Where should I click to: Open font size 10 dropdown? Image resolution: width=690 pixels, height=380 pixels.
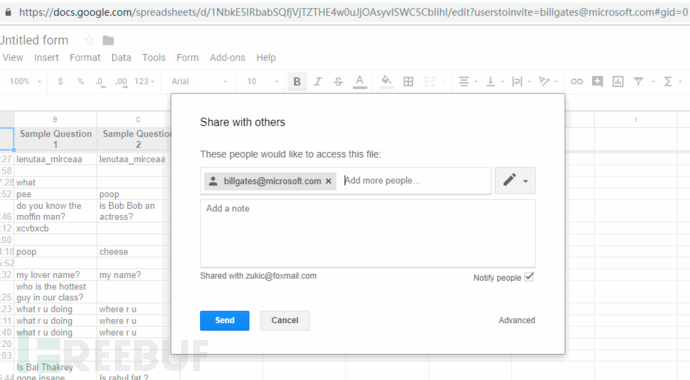(x=263, y=81)
